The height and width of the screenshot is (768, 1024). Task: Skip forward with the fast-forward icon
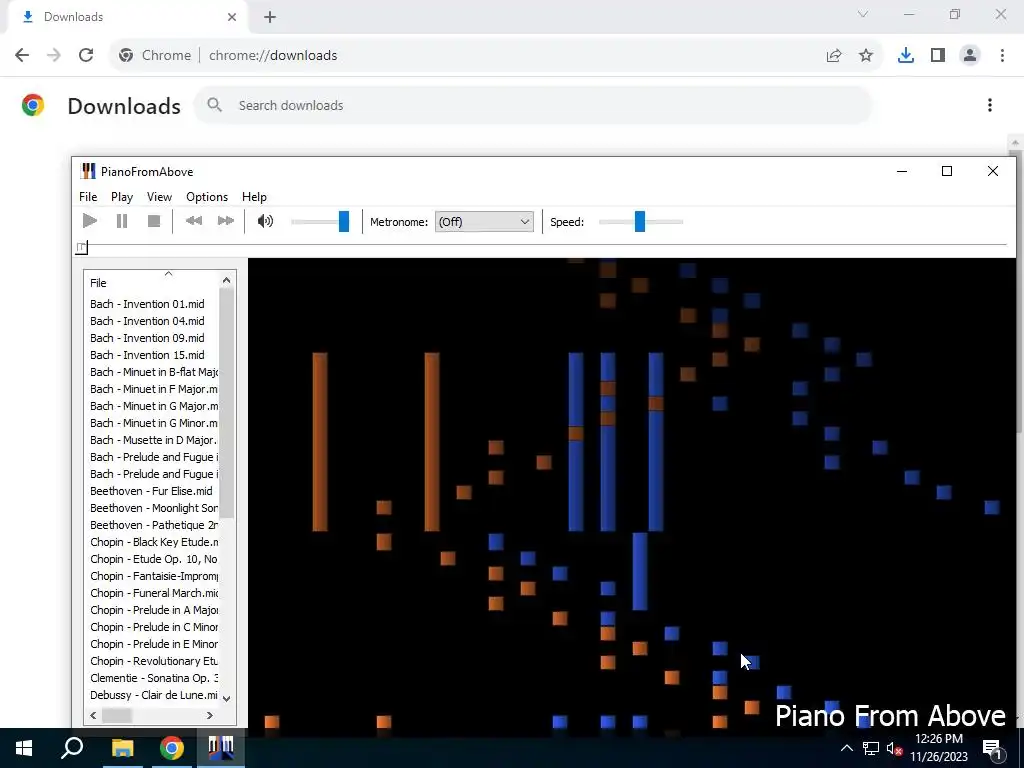[x=226, y=221]
